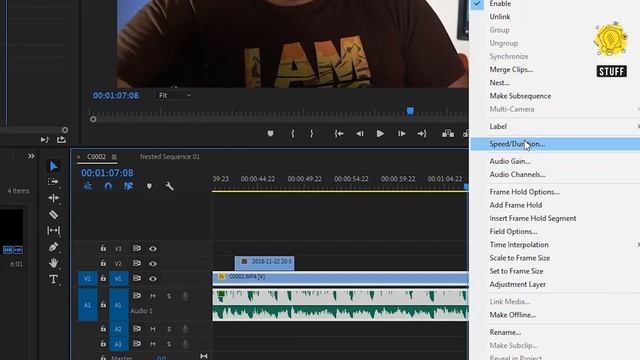640x360 pixels.
Task: Add marker in Program monitor
Action: point(270,133)
